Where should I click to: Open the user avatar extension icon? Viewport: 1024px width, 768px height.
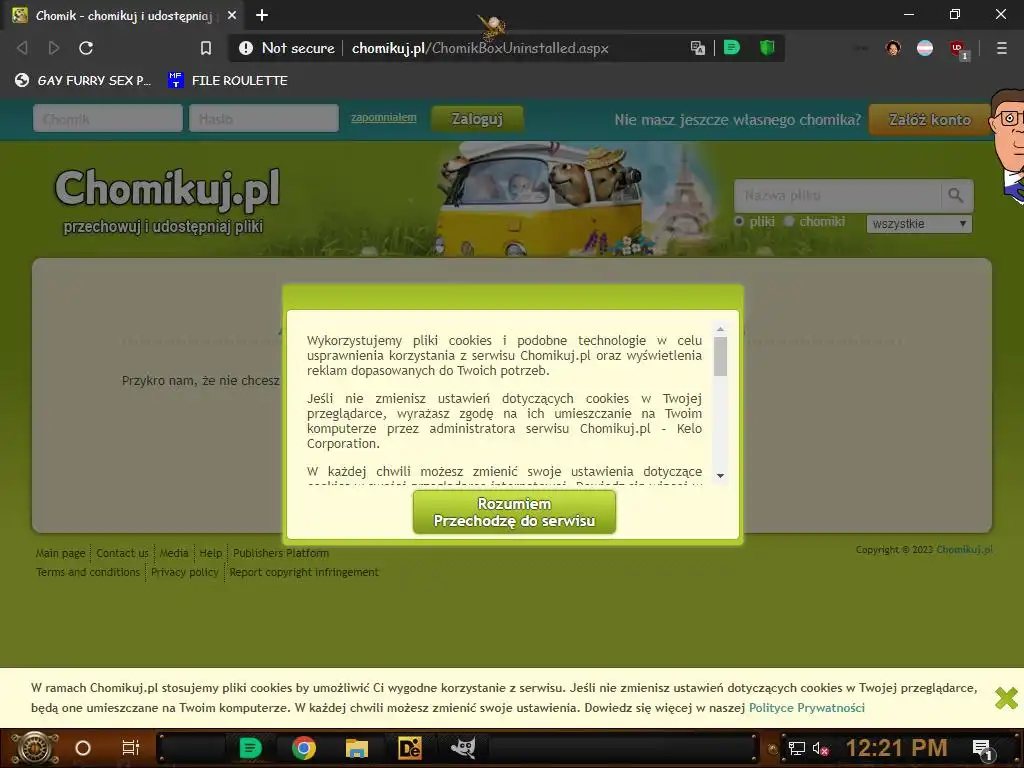(893, 48)
